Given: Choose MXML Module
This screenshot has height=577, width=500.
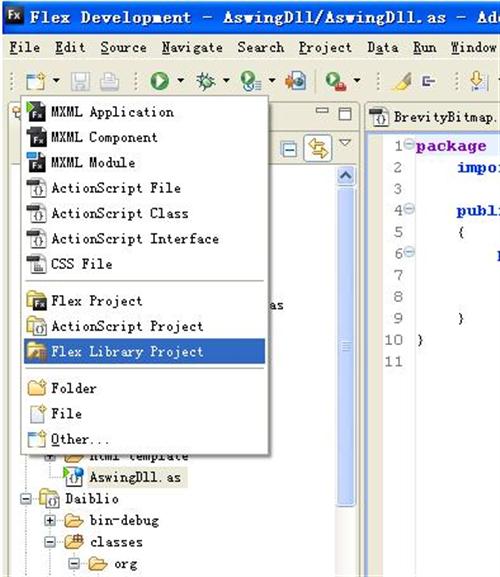Looking at the screenshot, I should click(144, 163).
